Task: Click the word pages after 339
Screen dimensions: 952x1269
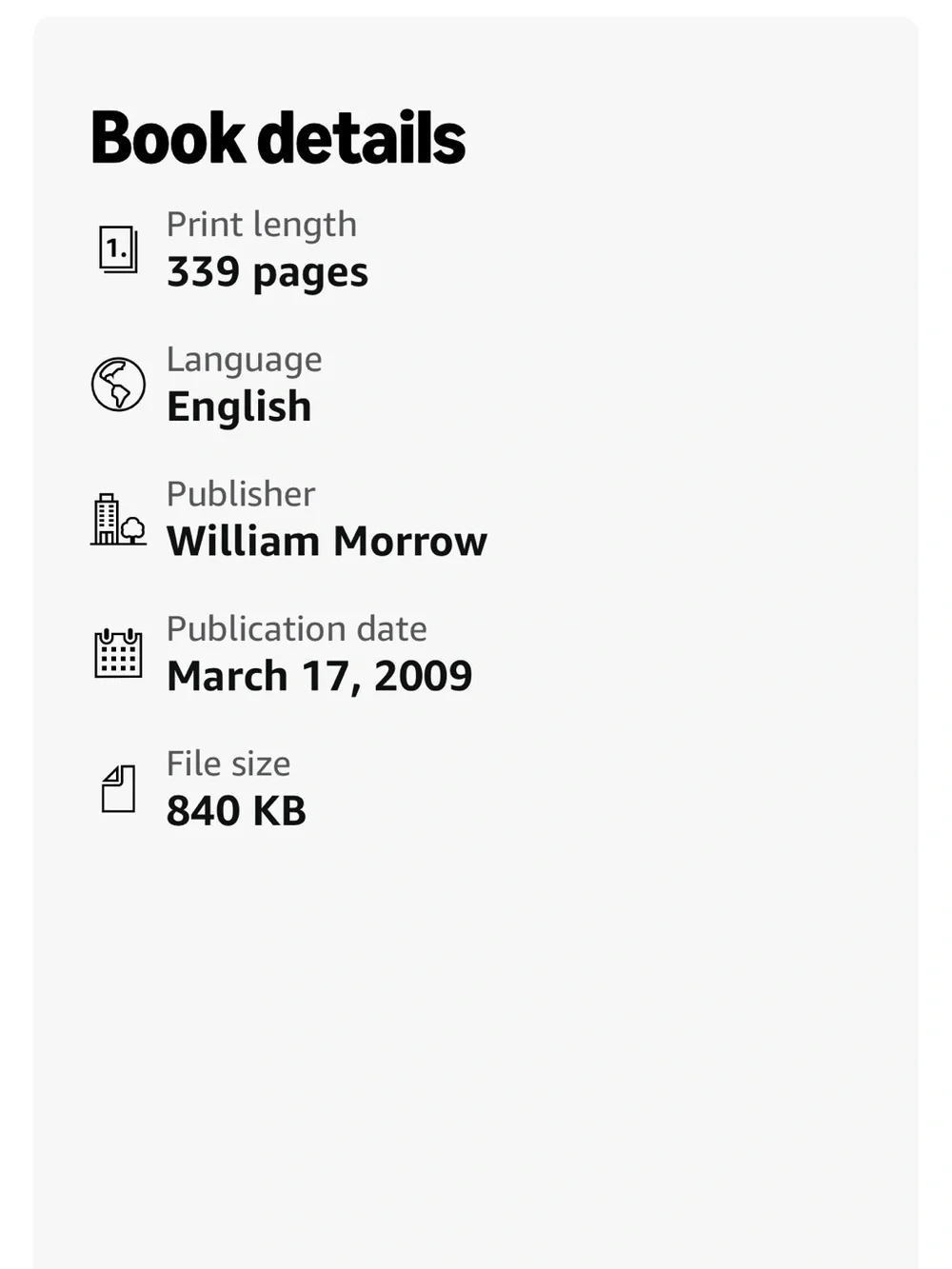Action: click(310, 274)
